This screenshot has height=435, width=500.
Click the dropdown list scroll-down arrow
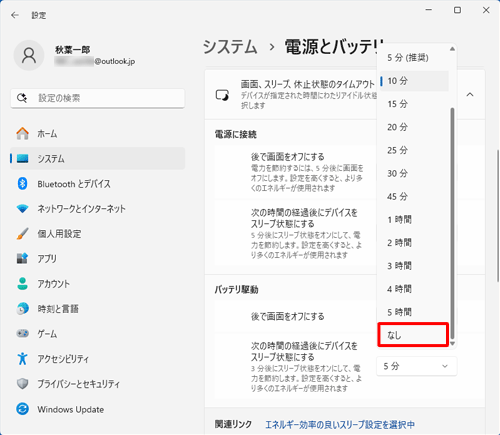(x=452, y=344)
